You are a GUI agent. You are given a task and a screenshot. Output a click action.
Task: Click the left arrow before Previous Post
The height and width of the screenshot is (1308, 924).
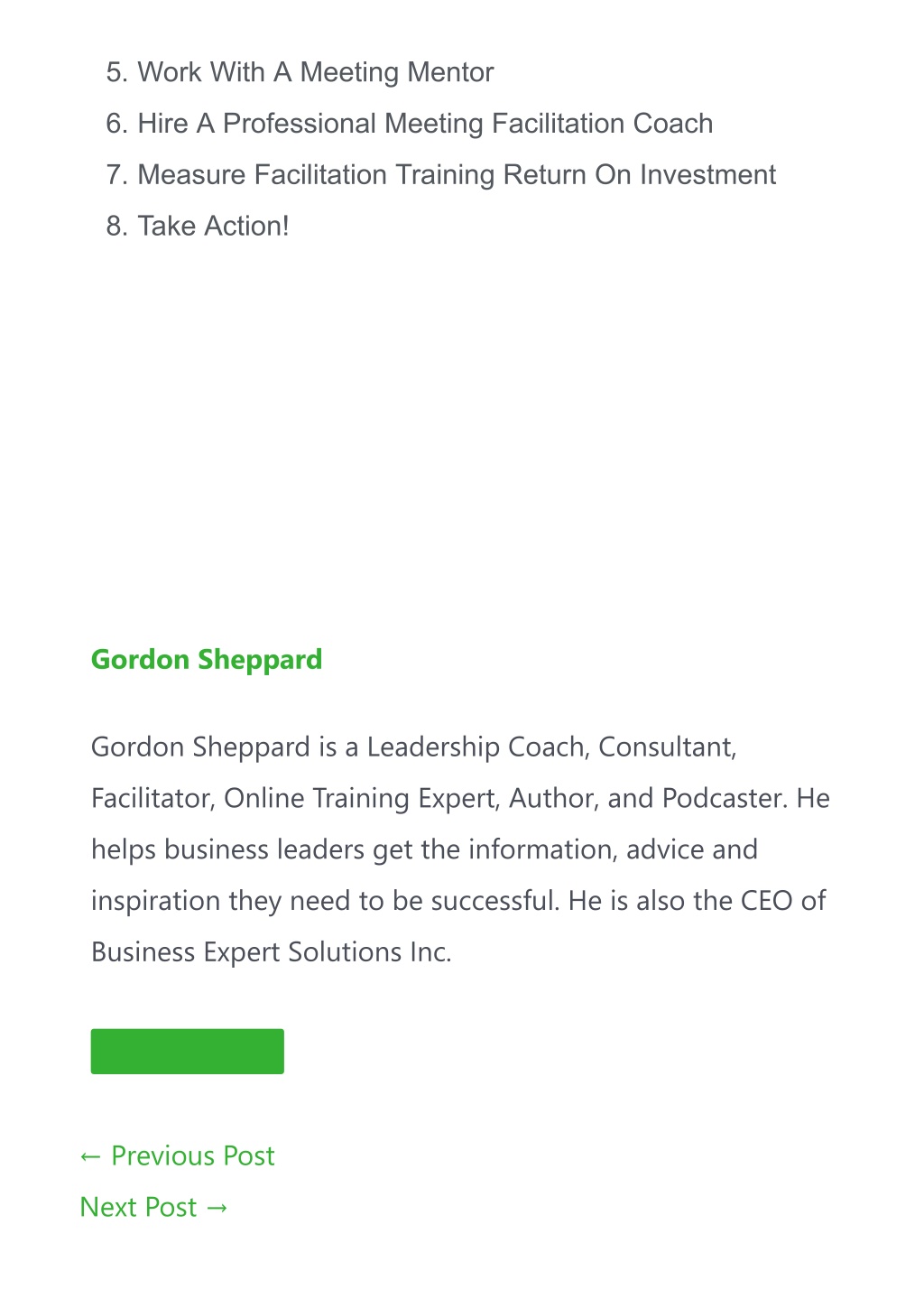[x=89, y=1157]
